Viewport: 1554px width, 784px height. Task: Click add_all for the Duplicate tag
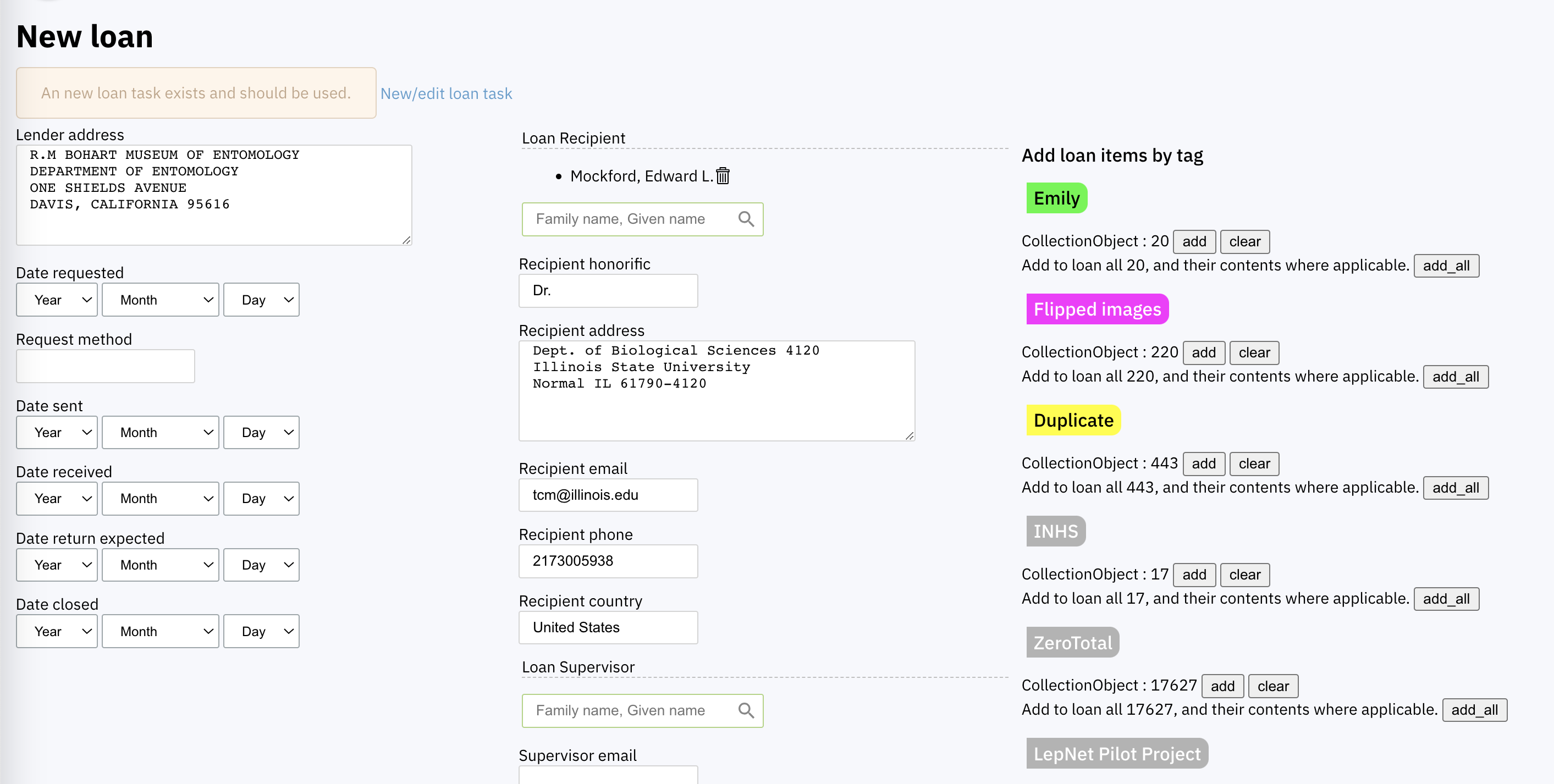tap(1456, 488)
